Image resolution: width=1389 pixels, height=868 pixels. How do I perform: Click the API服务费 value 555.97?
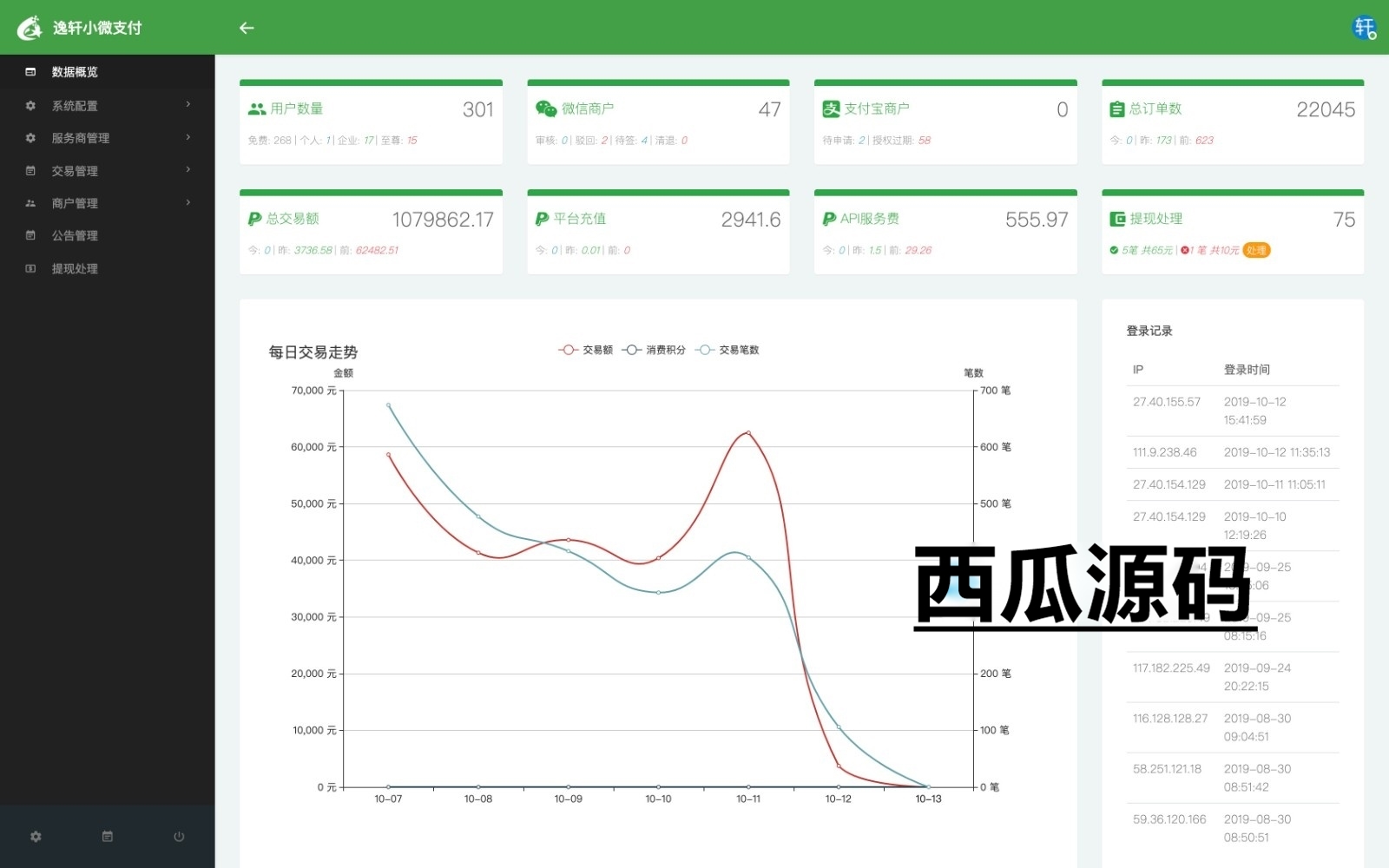pos(1037,220)
